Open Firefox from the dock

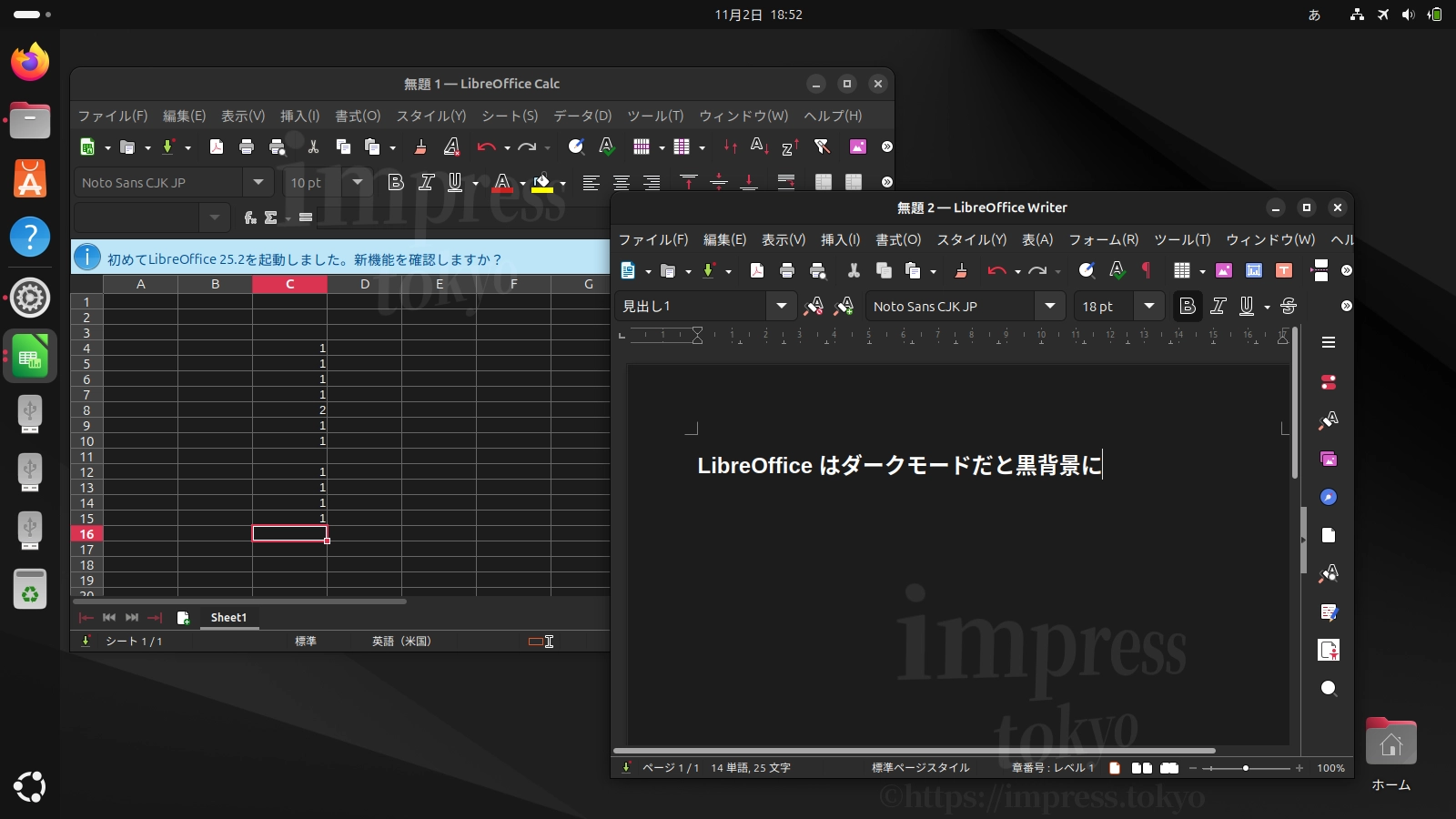pyautogui.click(x=30, y=62)
